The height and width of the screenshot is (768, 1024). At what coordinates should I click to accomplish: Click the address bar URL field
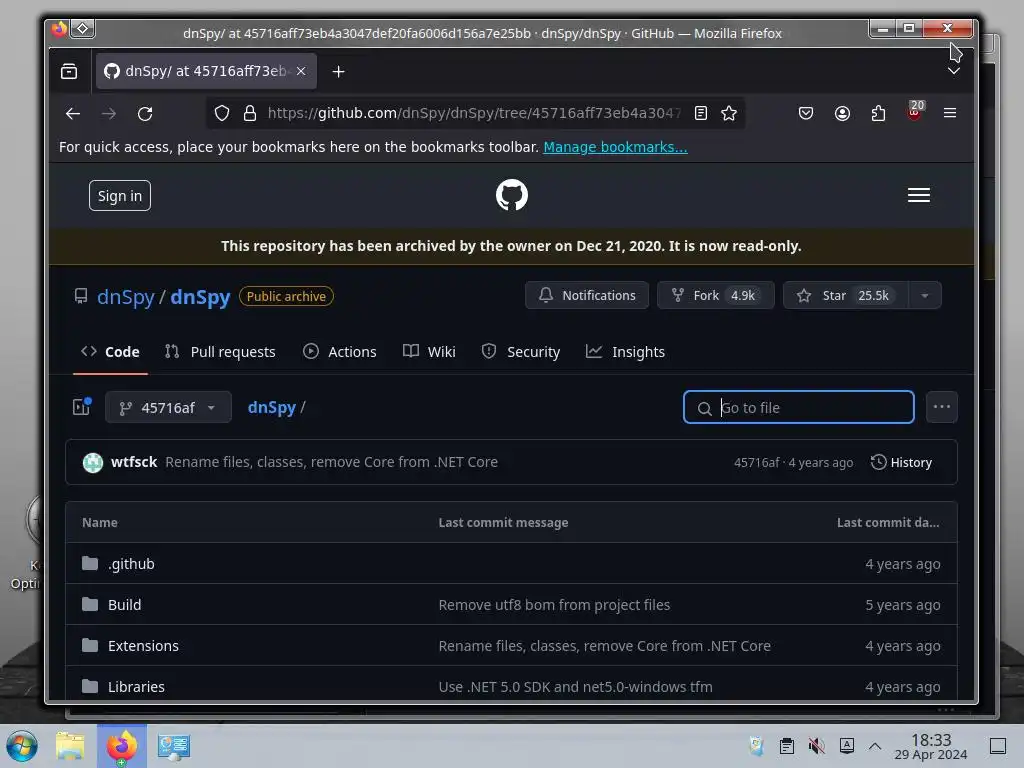pyautogui.click(x=473, y=114)
